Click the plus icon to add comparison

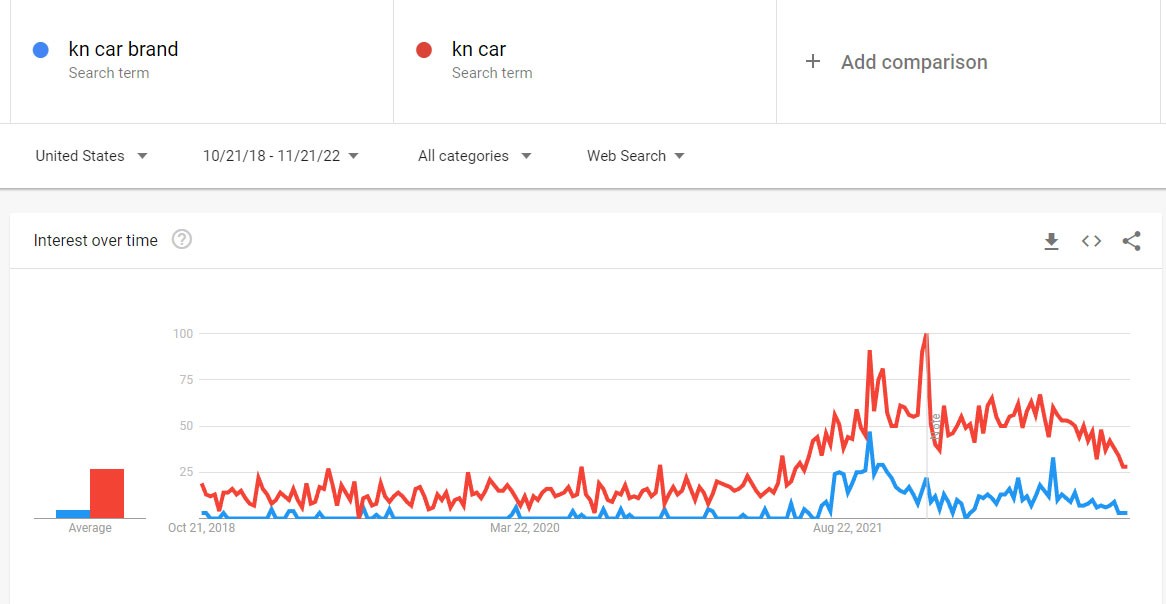[813, 62]
